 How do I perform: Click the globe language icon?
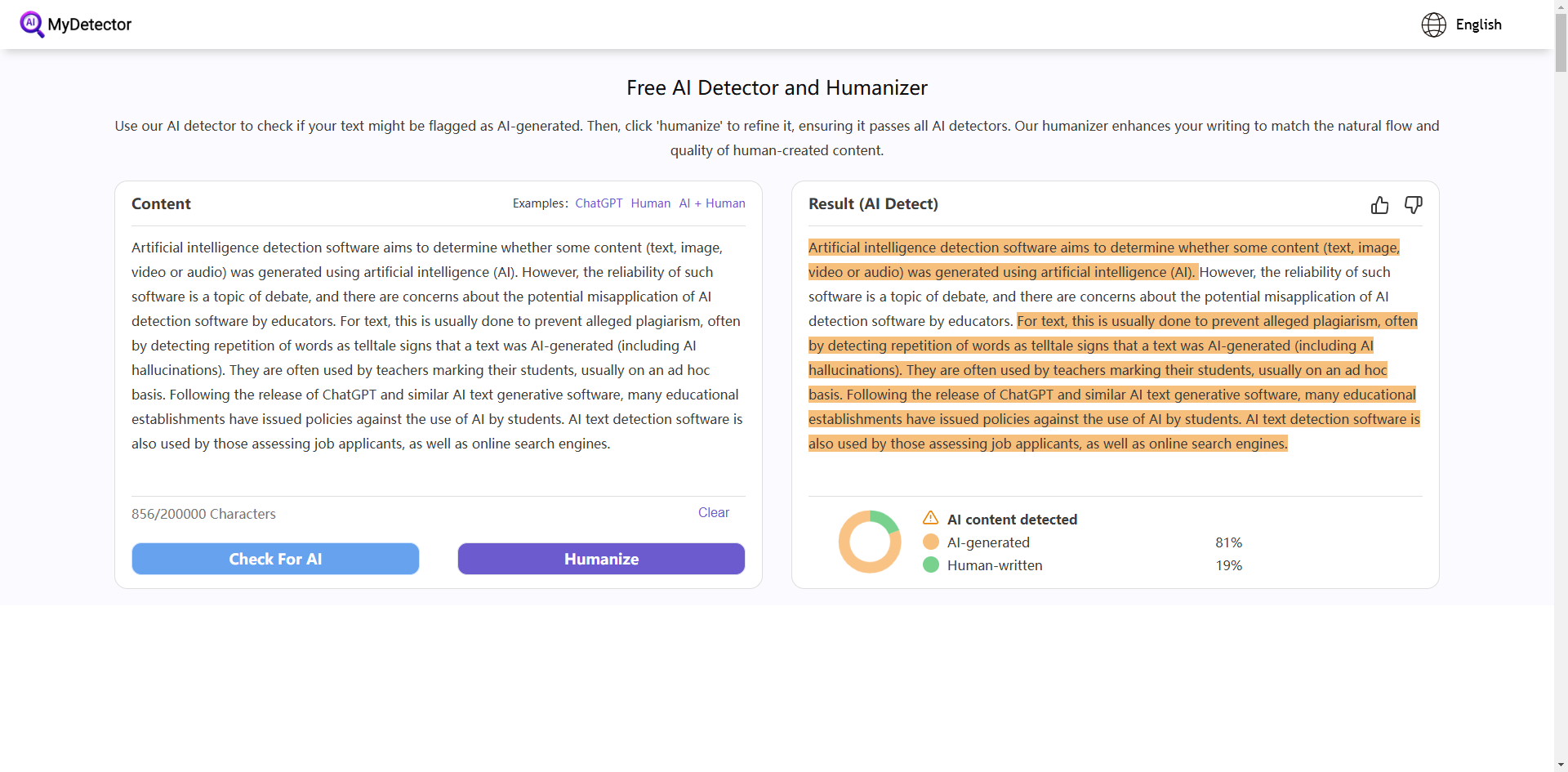(x=1433, y=25)
